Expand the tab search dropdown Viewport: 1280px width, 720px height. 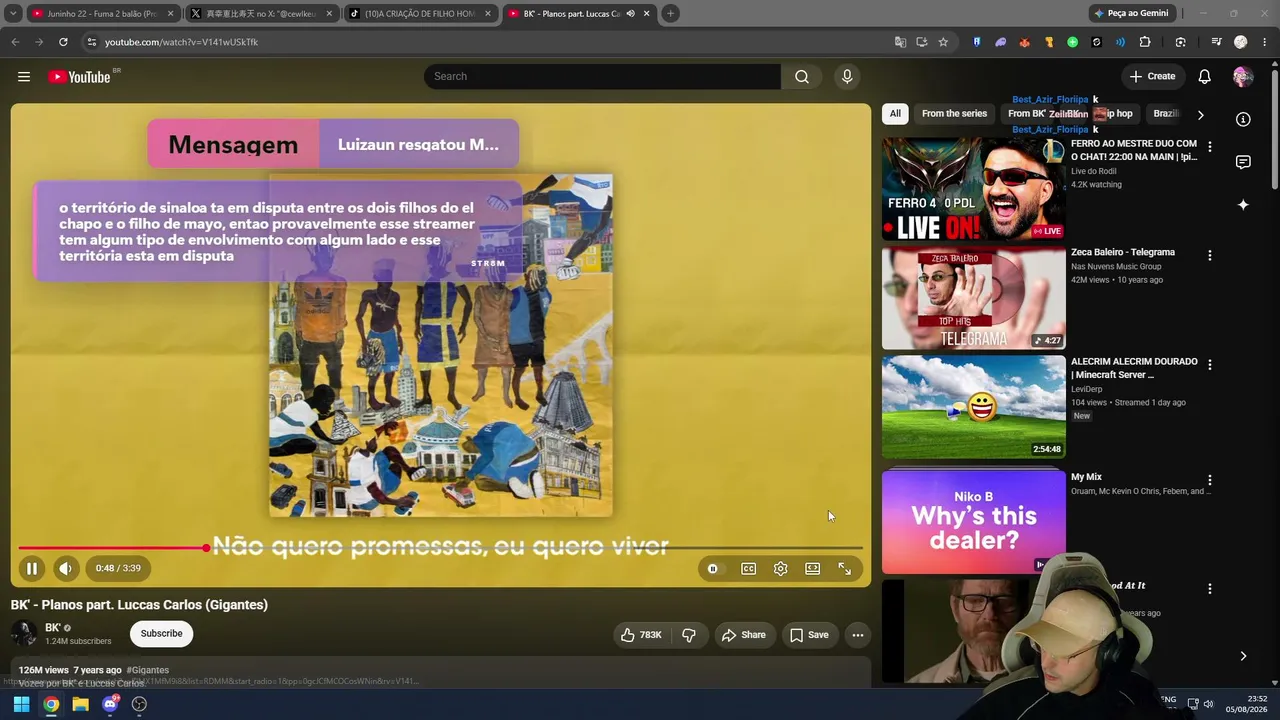[13, 14]
